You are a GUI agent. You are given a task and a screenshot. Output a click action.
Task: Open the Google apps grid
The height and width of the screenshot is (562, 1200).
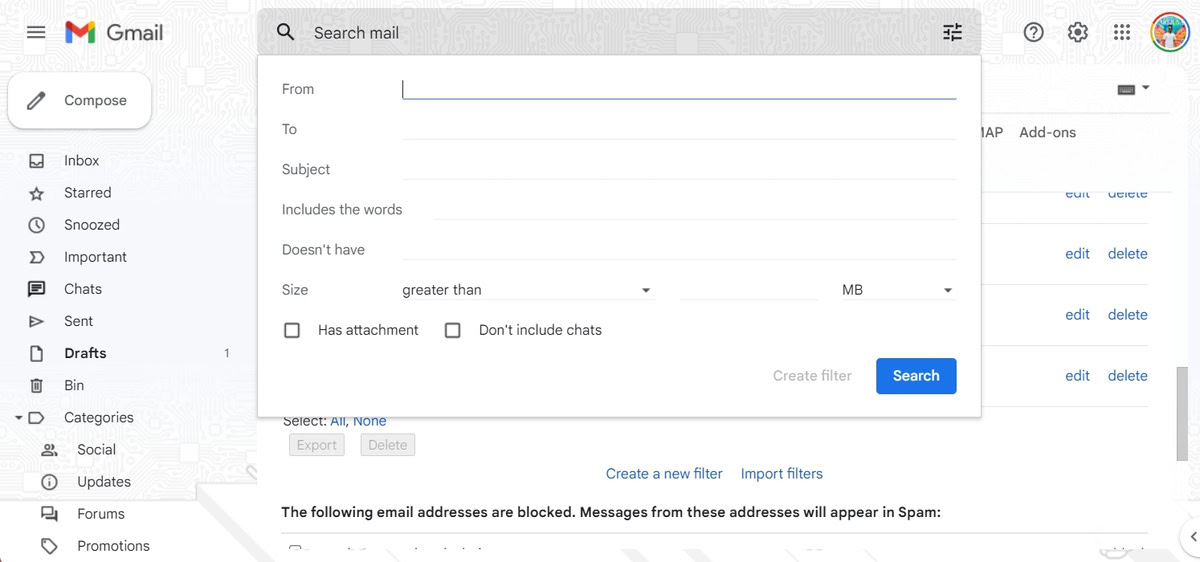pyautogui.click(x=1122, y=32)
